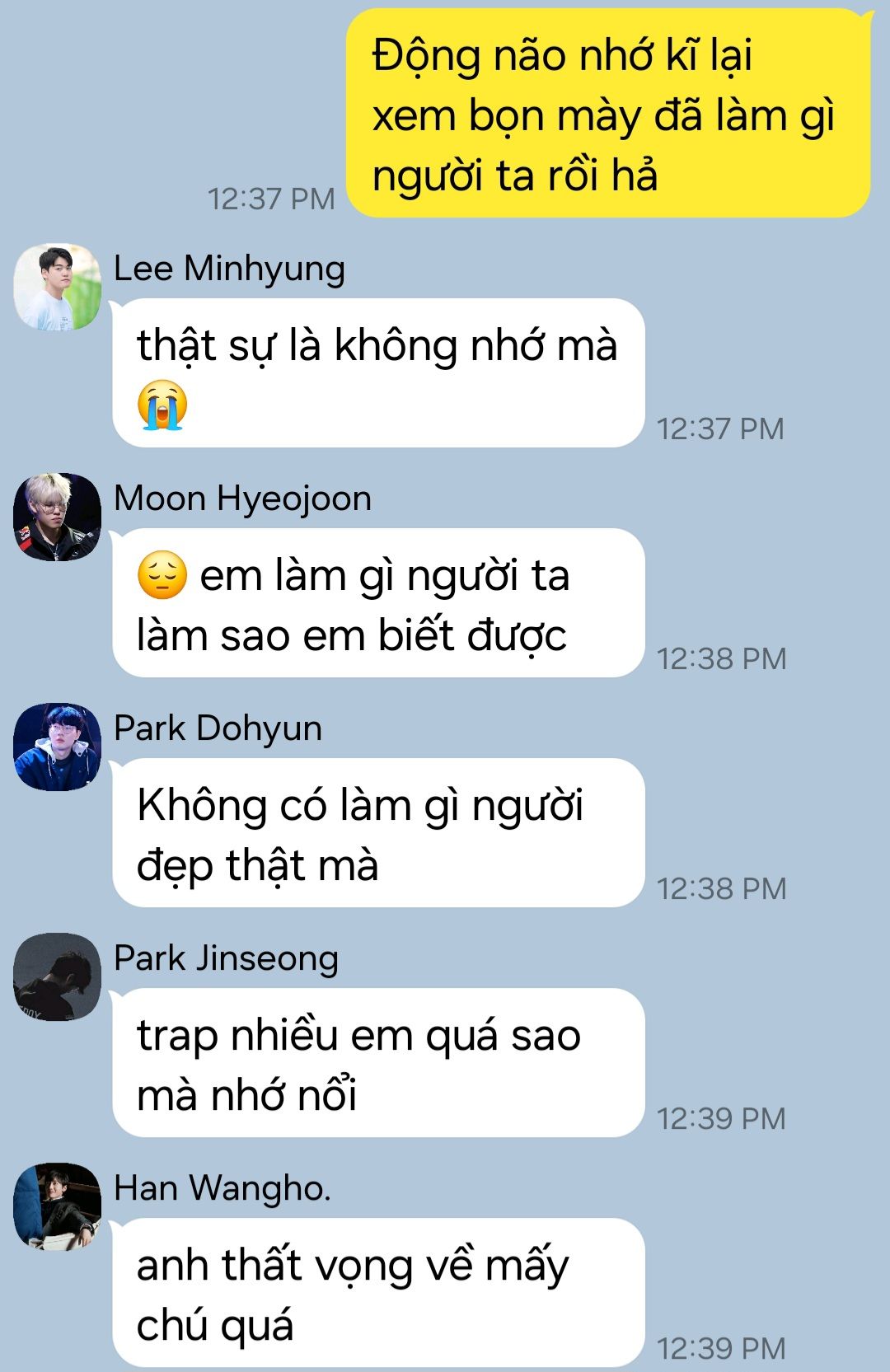Click the name Moon Hyeojoon

242,499
